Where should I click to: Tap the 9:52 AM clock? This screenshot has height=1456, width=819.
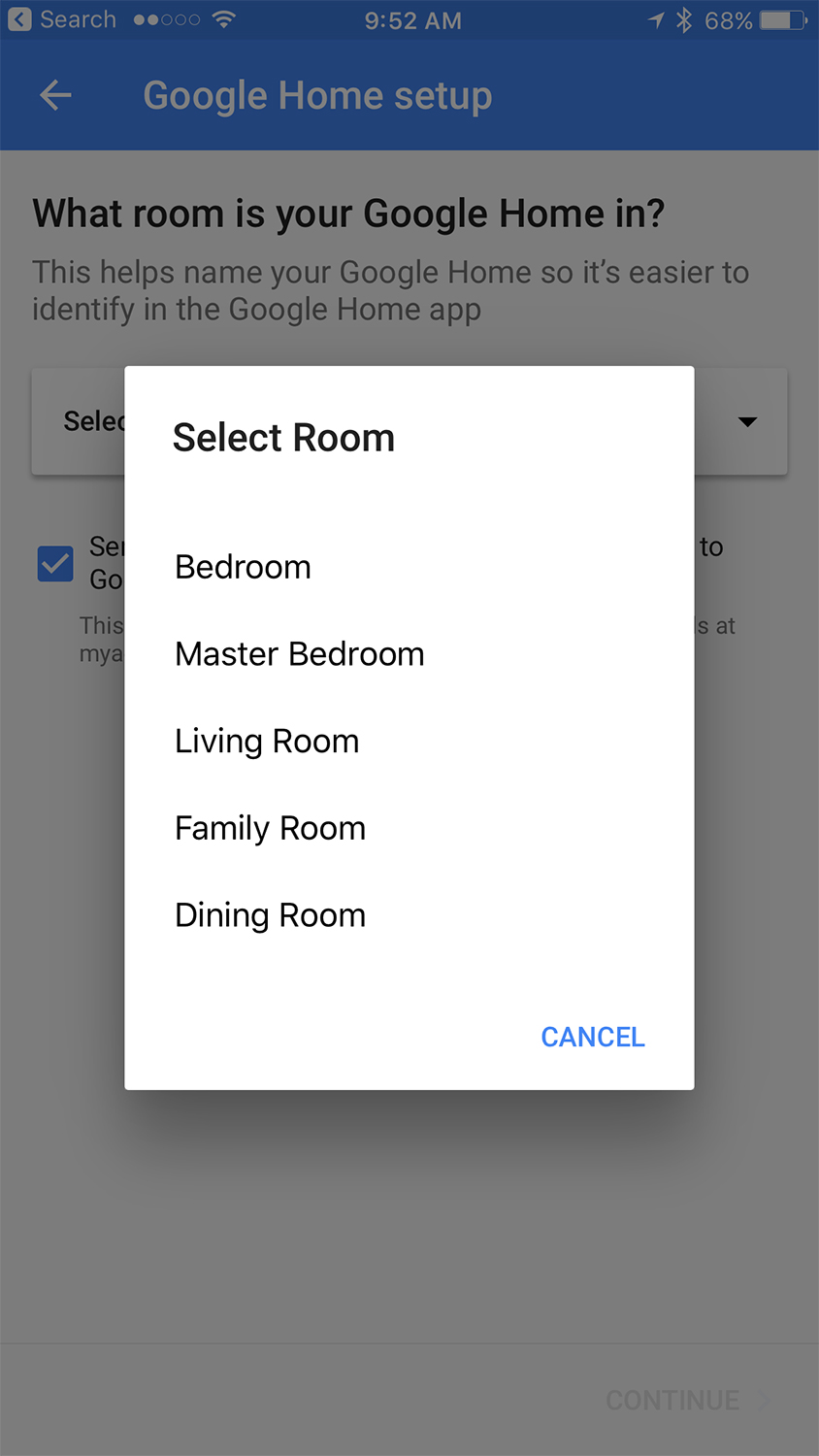(413, 20)
